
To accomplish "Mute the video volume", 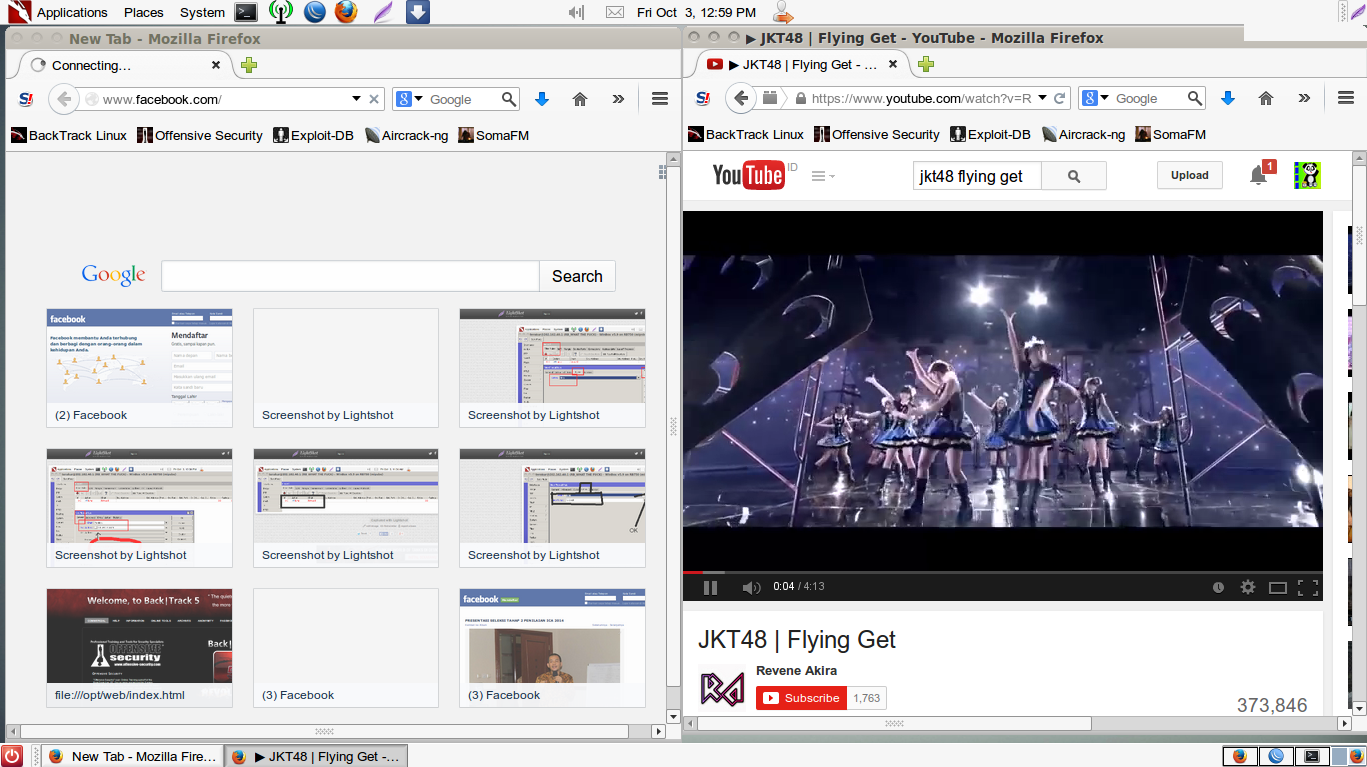I will (x=751, y=588).
